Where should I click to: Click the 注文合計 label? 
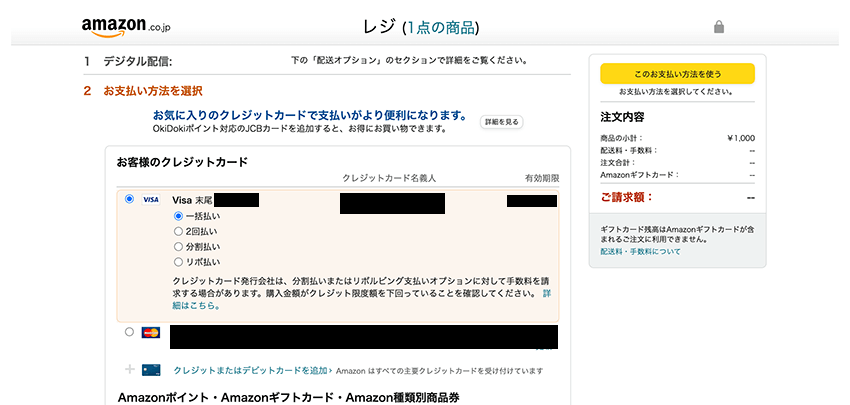[x=618, y=162]
